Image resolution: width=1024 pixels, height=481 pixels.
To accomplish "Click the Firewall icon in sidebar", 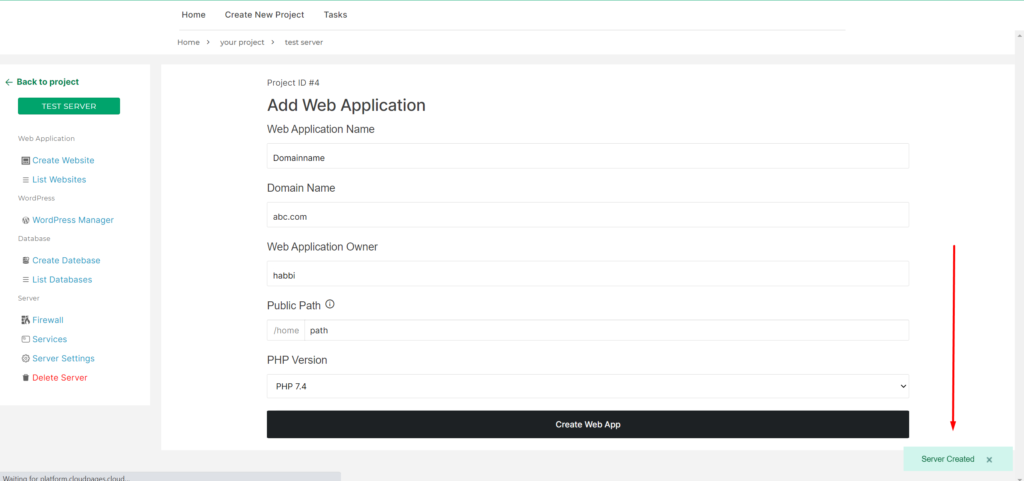I will point(25,320).
